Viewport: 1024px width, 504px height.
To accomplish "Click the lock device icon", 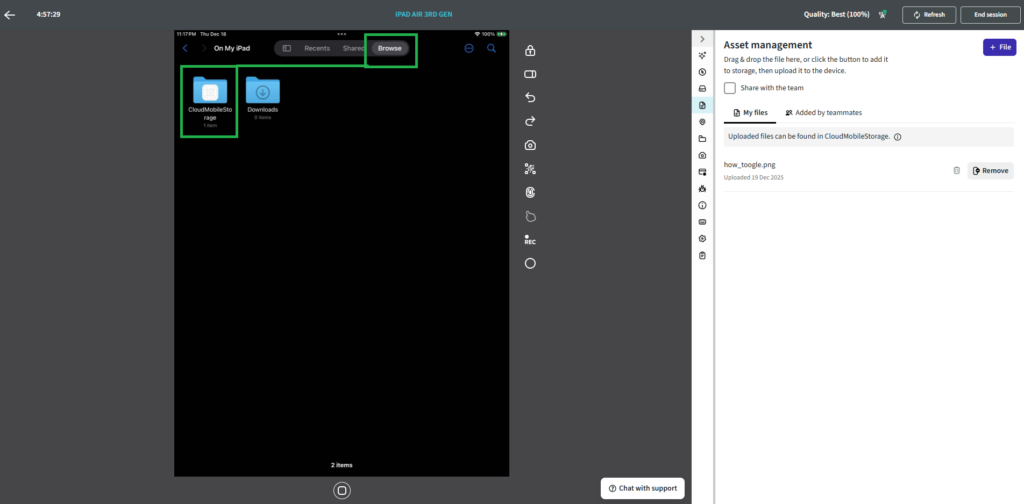I will pyautogui.click(x=530, y=51).
